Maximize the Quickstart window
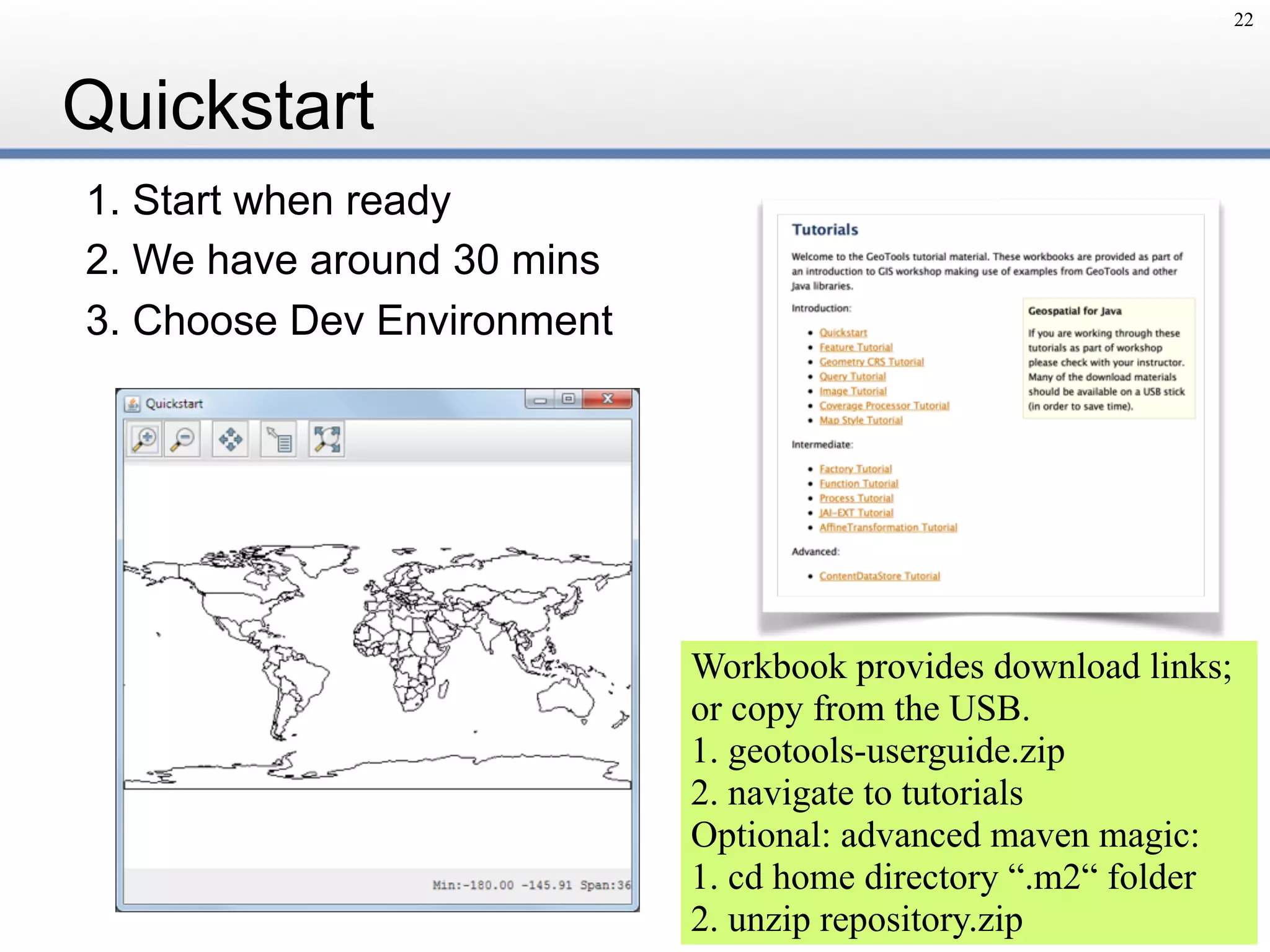This screenshot has height=952, width=1270. 568,399
